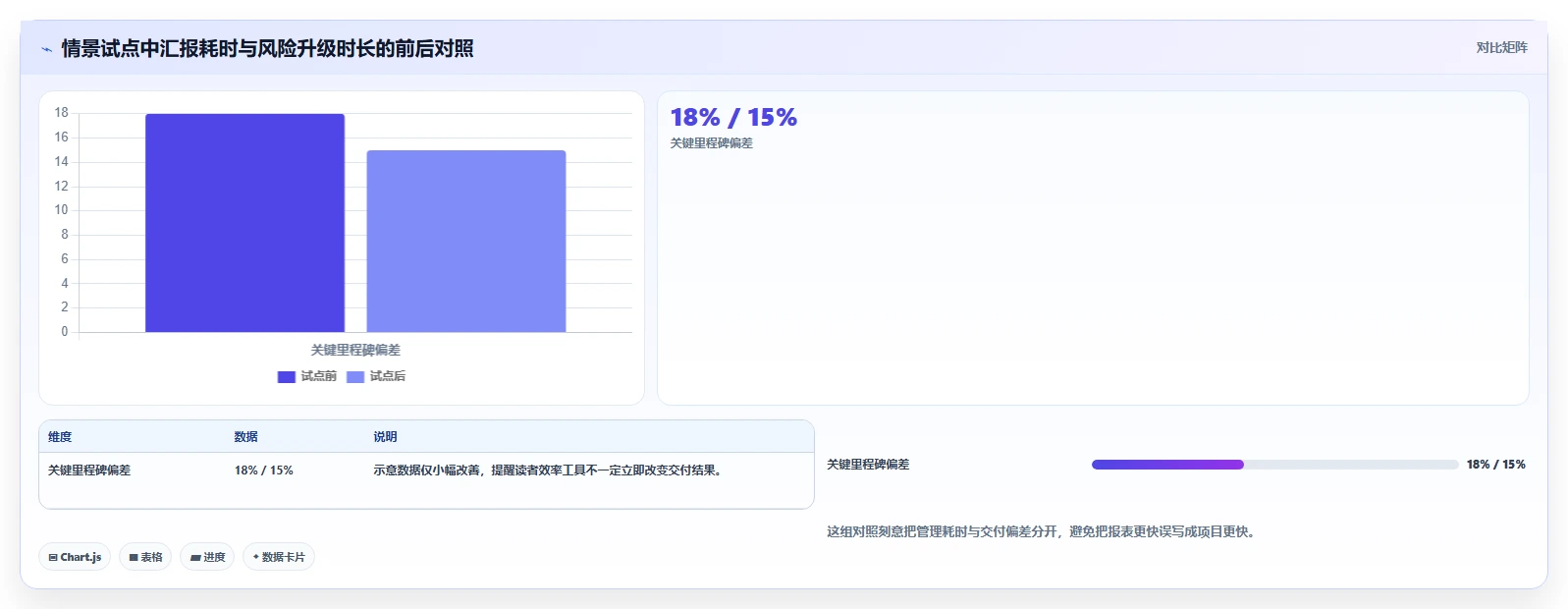Viewport: 1568px width, 609px height.
Task: Click the 维度 column header
Action: click(x=60, y=437)
